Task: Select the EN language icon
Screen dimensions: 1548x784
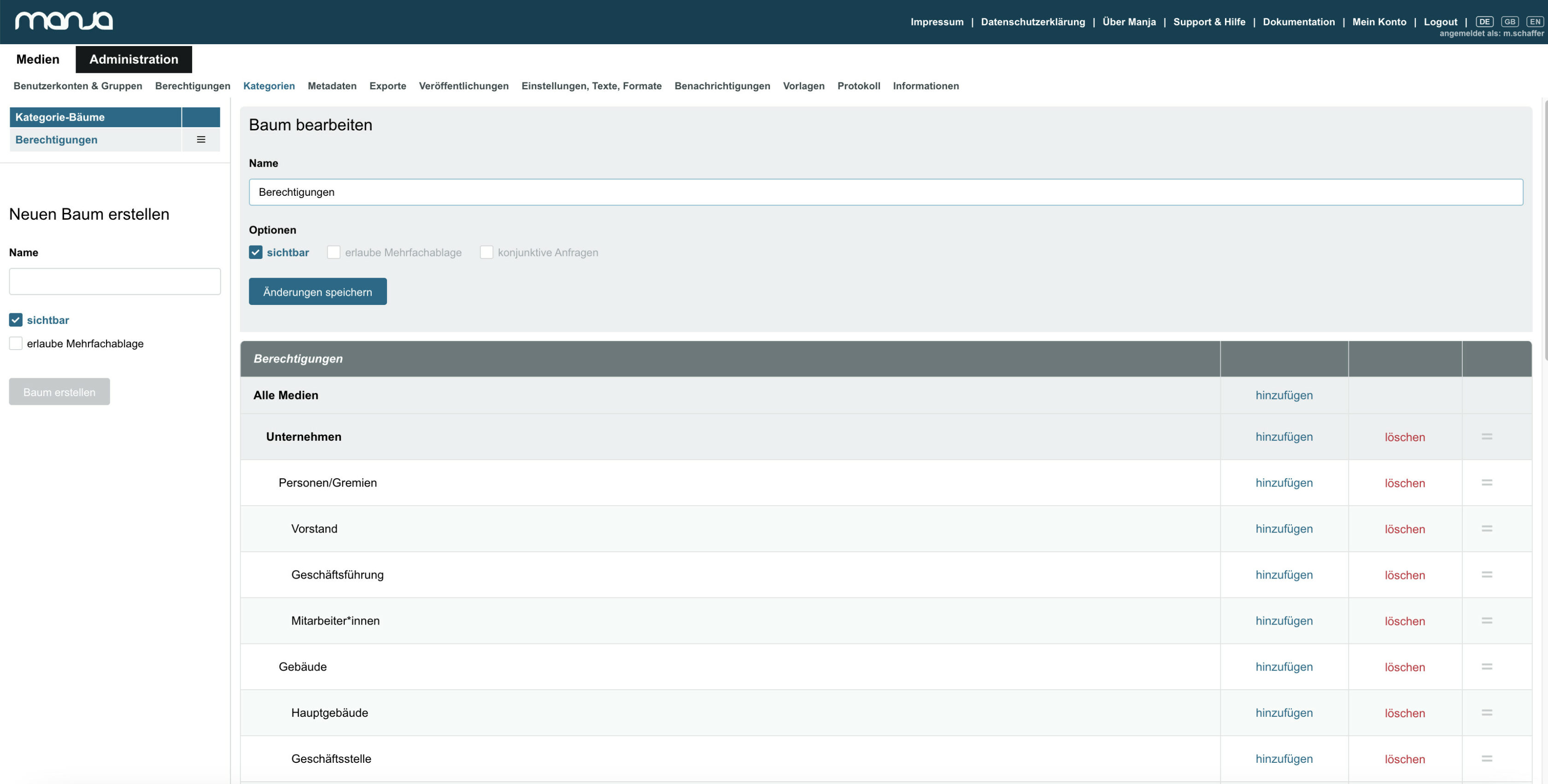Action: [1535, 22]
